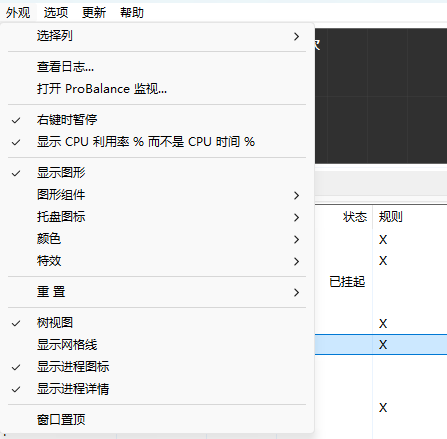447x439 pixels.
Task: Open ProBalance 监视 window entry
Action: pyautogui.click(x=157, y=89)
